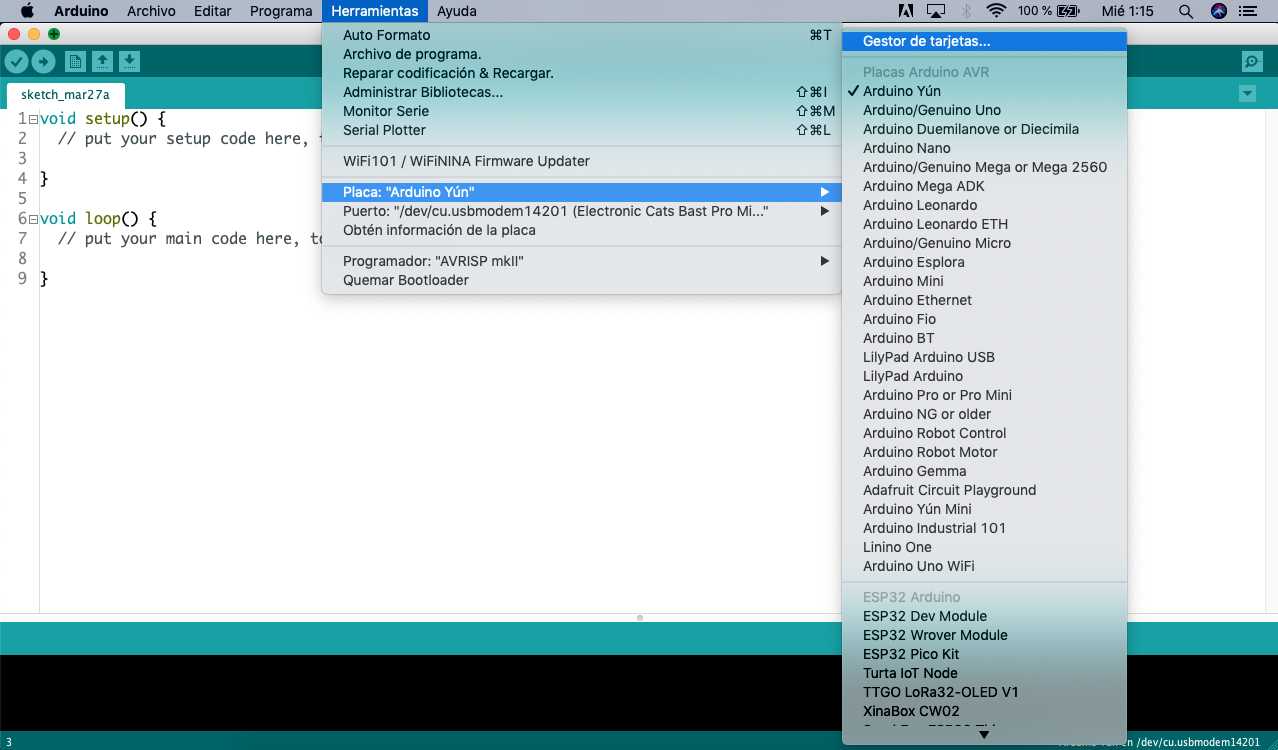
Task: Click the New sketch toolbar icon
Action: [x=75, y=62]
